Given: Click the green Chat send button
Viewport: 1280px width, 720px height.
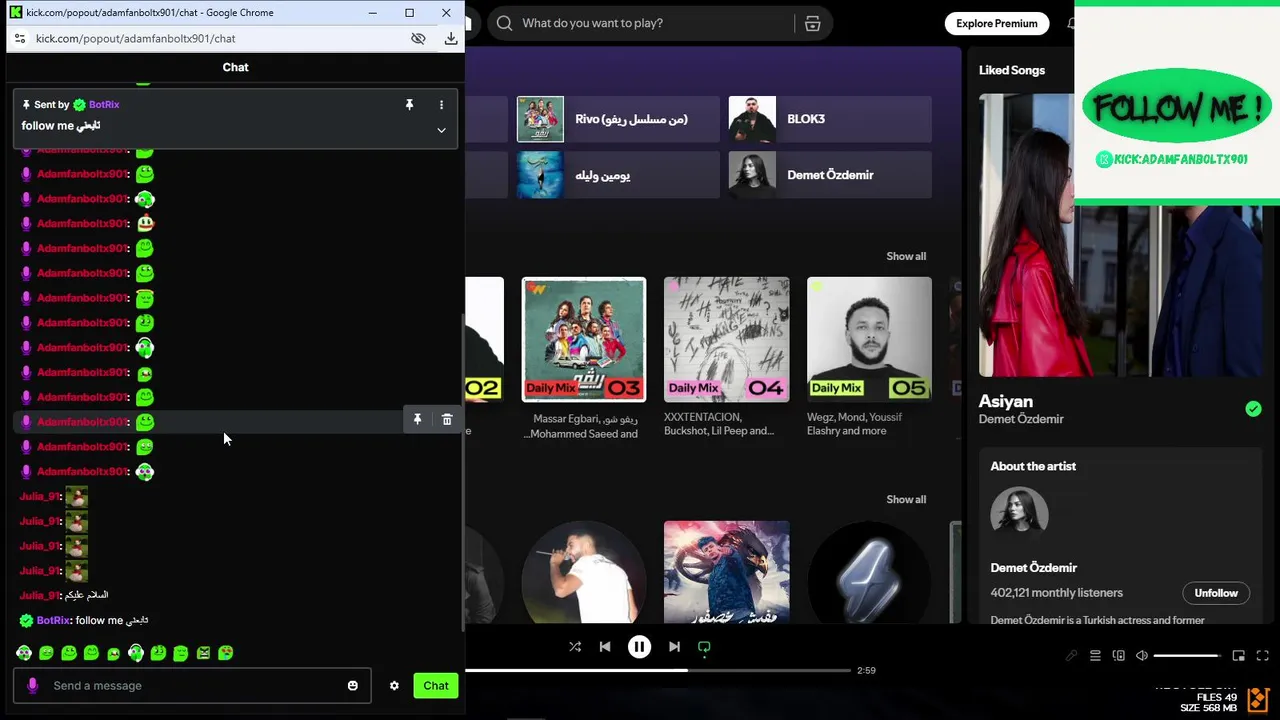Looking at the screenshot, I should click(x=436, y=685).
